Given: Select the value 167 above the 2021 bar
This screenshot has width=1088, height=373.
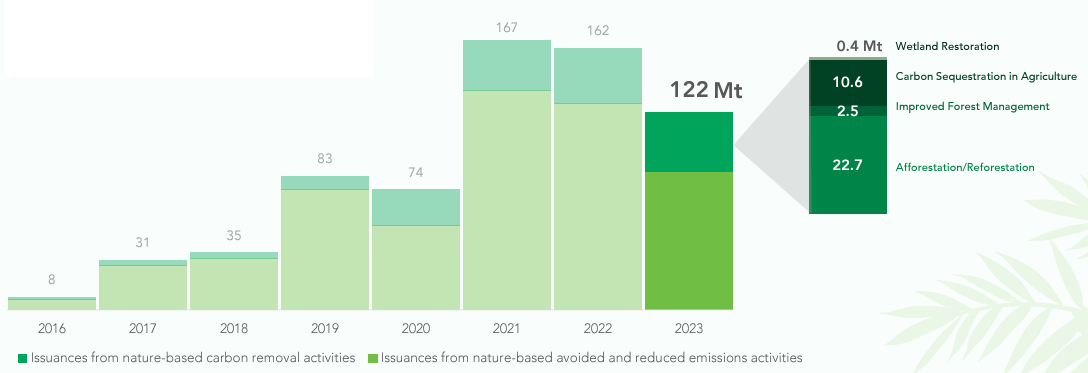Looking at the screenshot, I should coord(507,28).
